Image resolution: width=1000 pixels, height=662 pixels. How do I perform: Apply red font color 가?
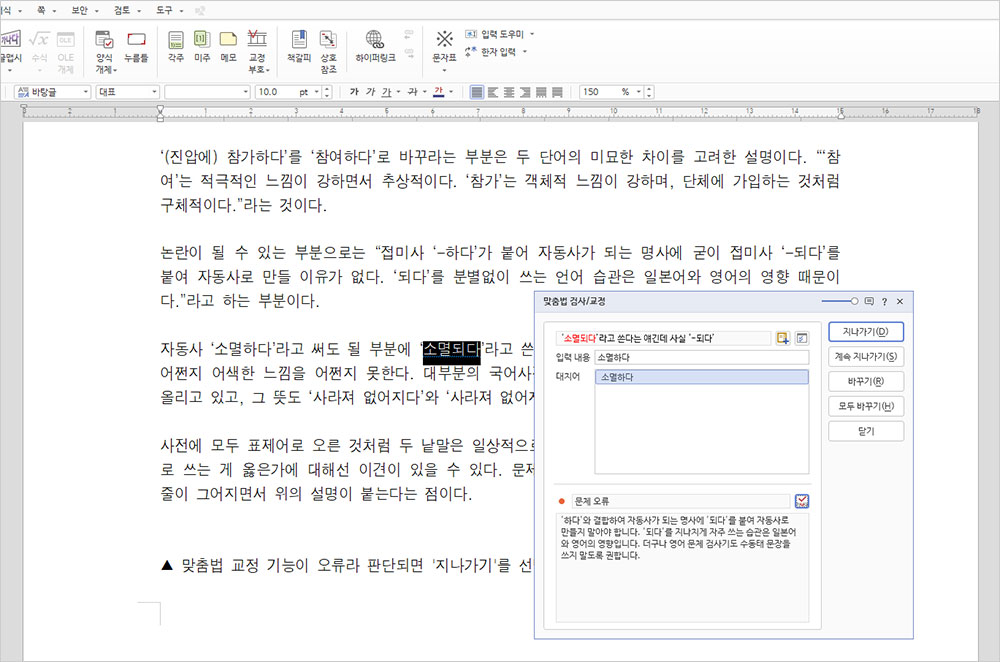coord(439,92)
